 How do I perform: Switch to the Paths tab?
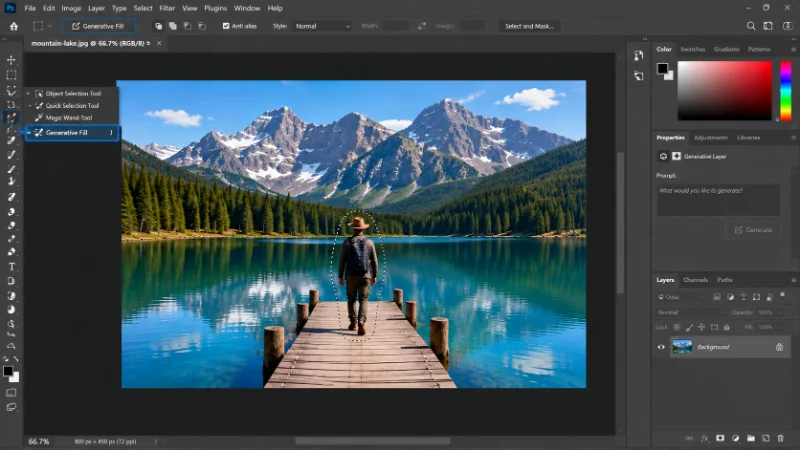pyautogui.click(x=724, y=280)
